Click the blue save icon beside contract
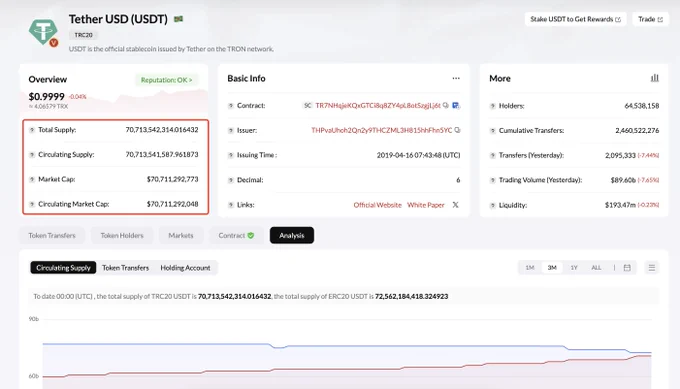 [x=455, y=105]
